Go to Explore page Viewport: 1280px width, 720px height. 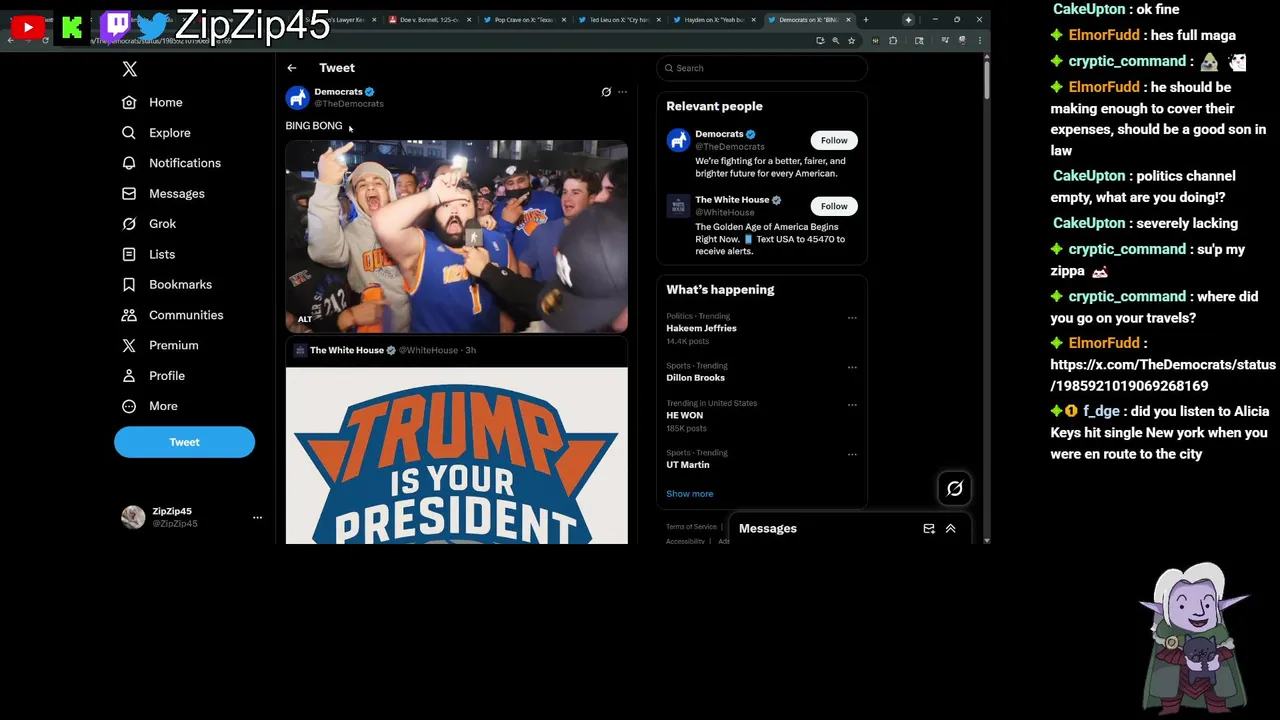(x=157, y=132)
